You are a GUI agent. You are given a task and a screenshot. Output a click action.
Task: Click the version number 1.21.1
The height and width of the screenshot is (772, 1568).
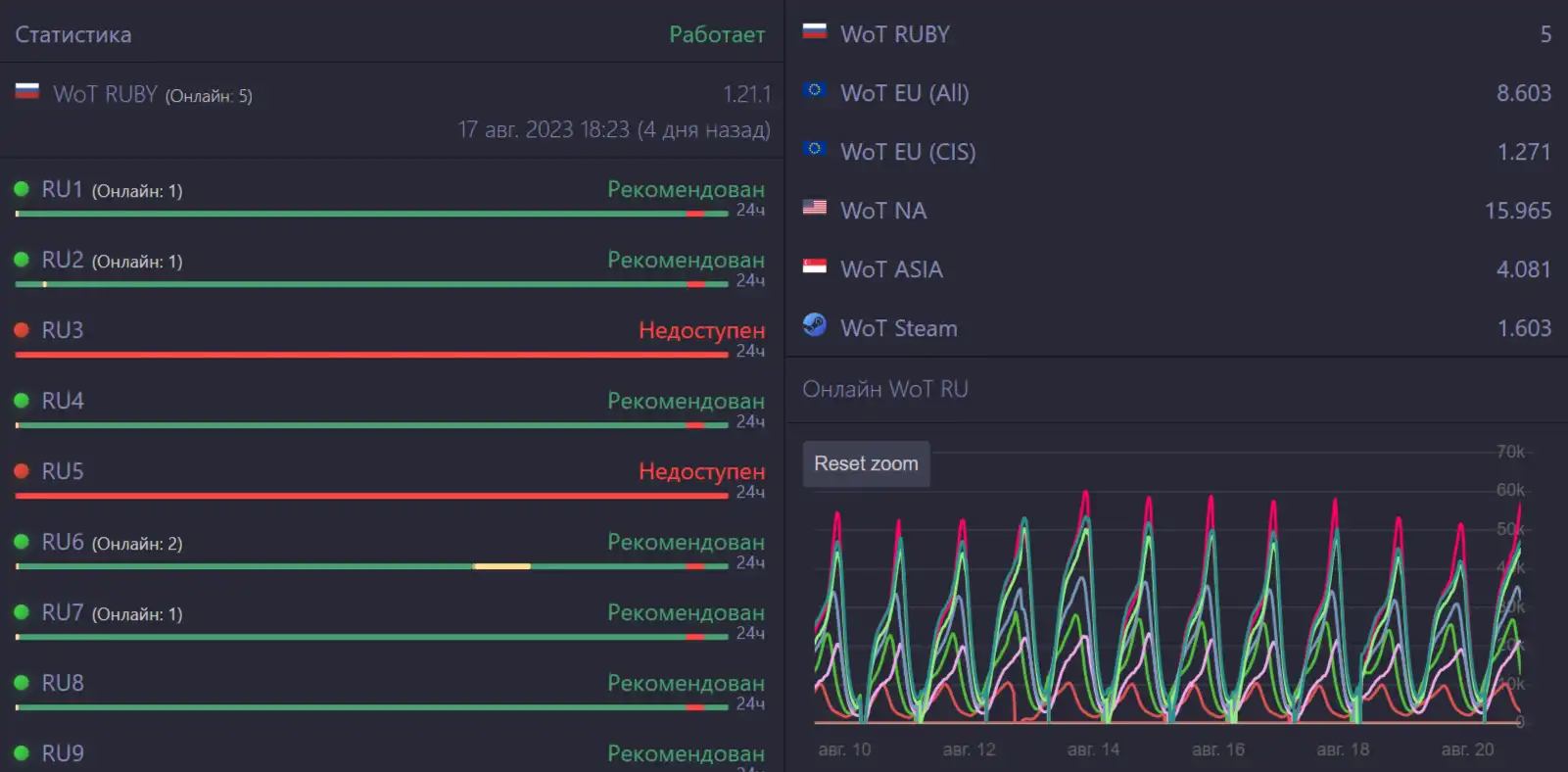(x=746, y=94)
